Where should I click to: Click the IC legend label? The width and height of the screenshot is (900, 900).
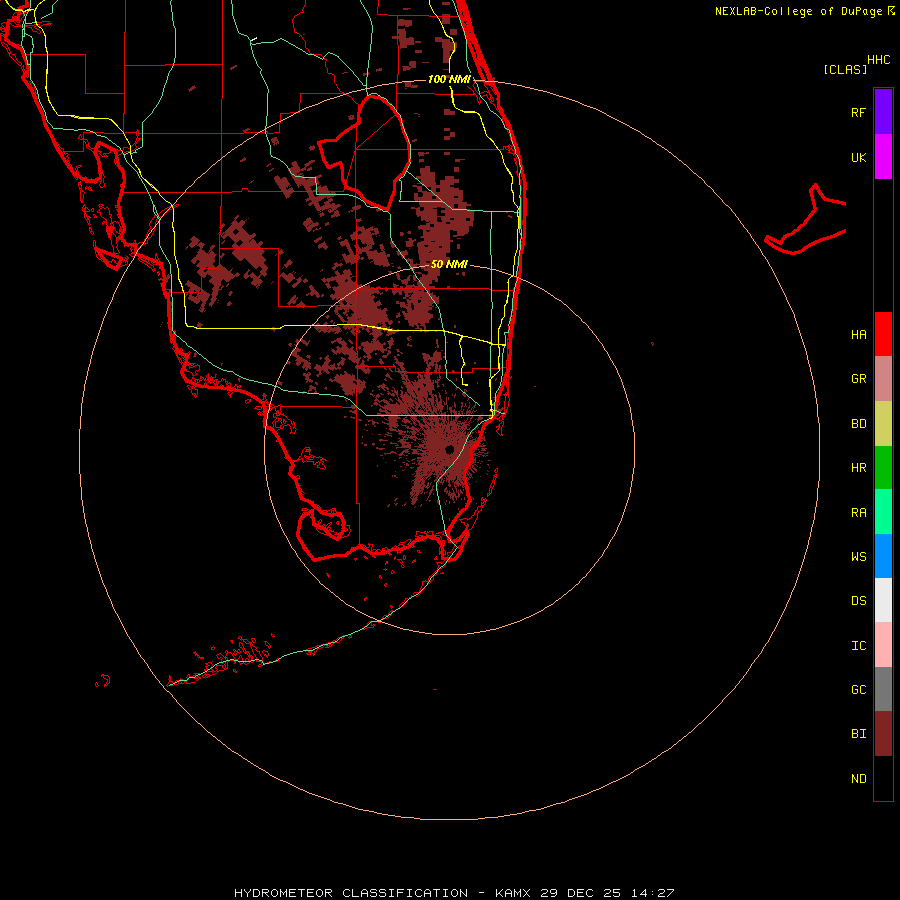pyautogui.click(x=858, y=646)
